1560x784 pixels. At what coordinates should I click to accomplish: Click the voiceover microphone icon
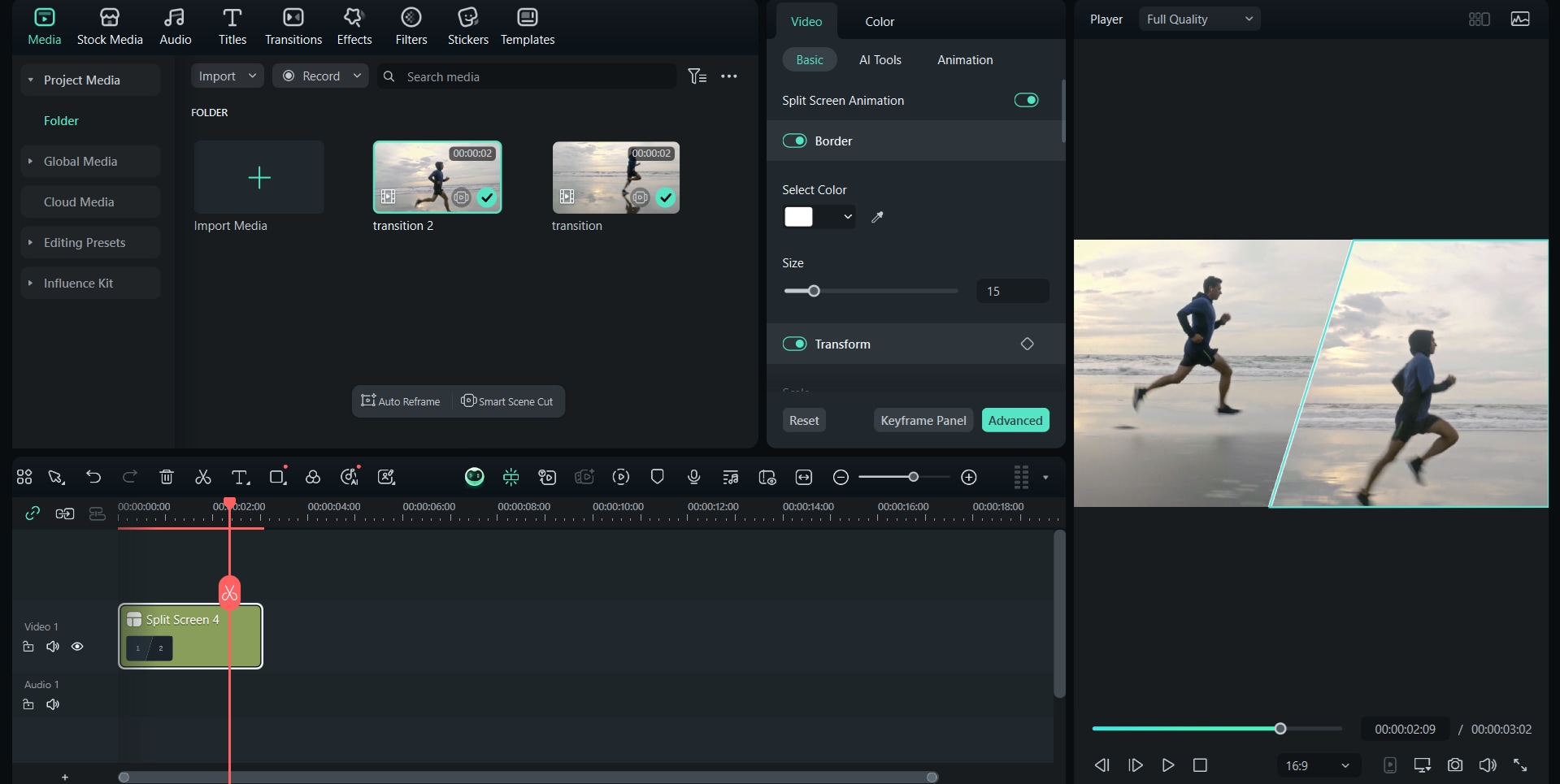point(694,477)
